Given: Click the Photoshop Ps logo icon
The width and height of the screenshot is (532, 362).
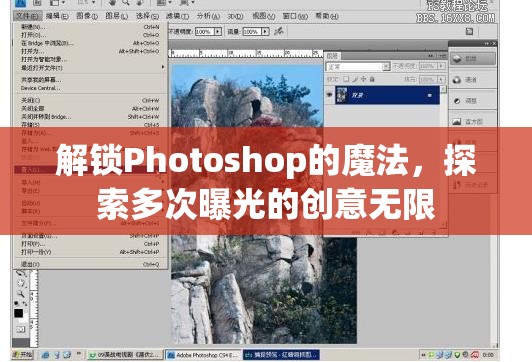Looking at the screenshot, I should point(21,3).
